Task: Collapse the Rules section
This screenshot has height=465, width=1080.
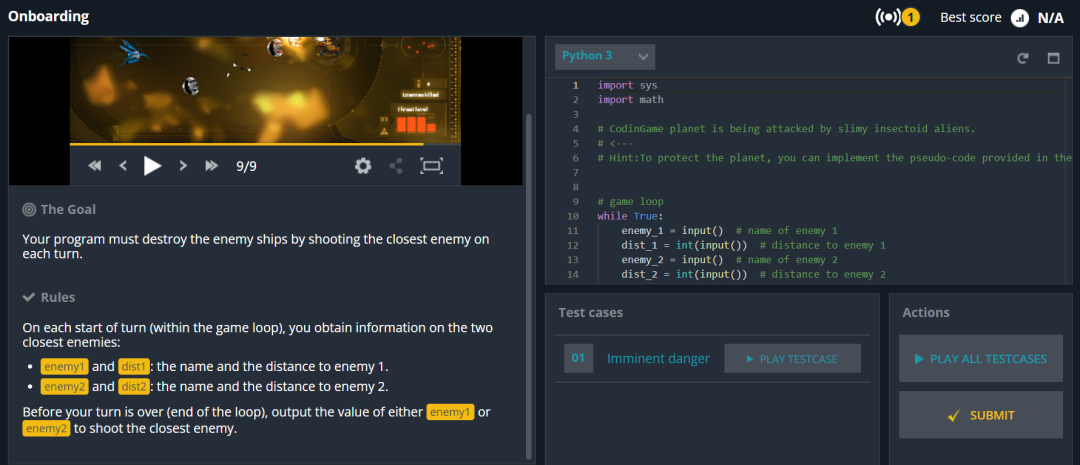Action: tap(49, 298)
